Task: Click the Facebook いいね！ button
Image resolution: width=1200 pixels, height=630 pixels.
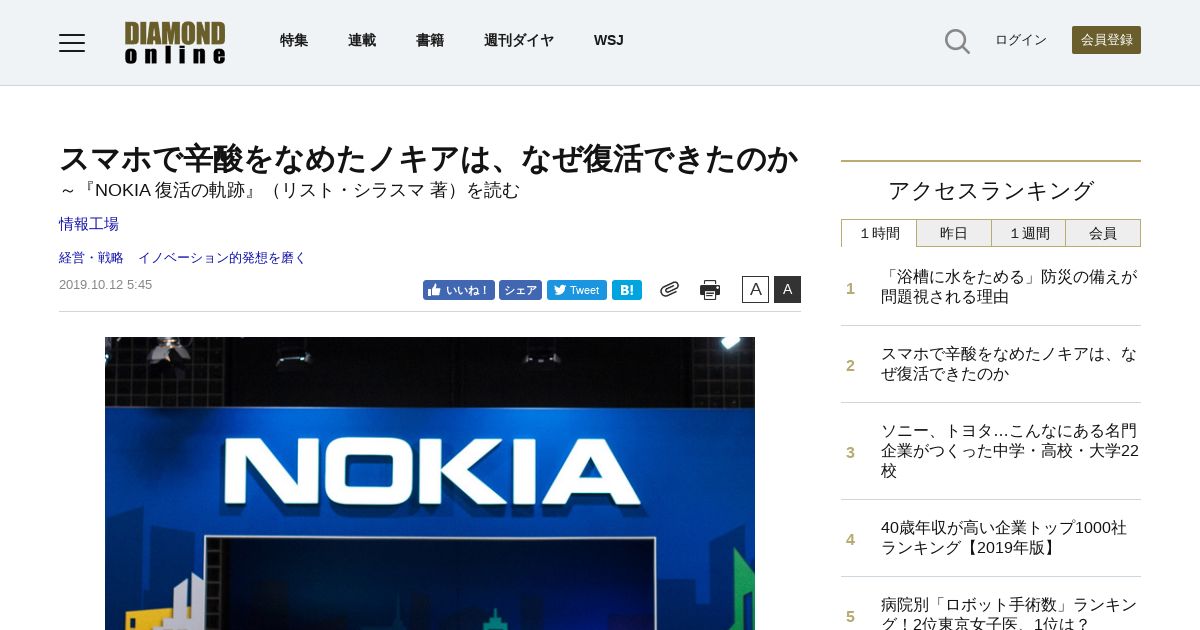Action: coord(458,290)
